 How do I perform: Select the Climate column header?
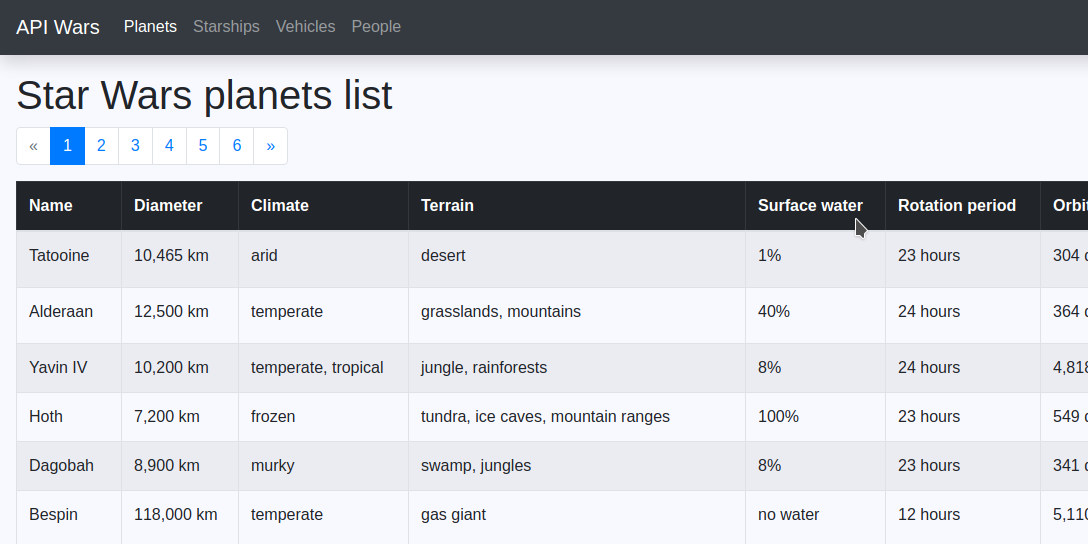click(280, 206)
